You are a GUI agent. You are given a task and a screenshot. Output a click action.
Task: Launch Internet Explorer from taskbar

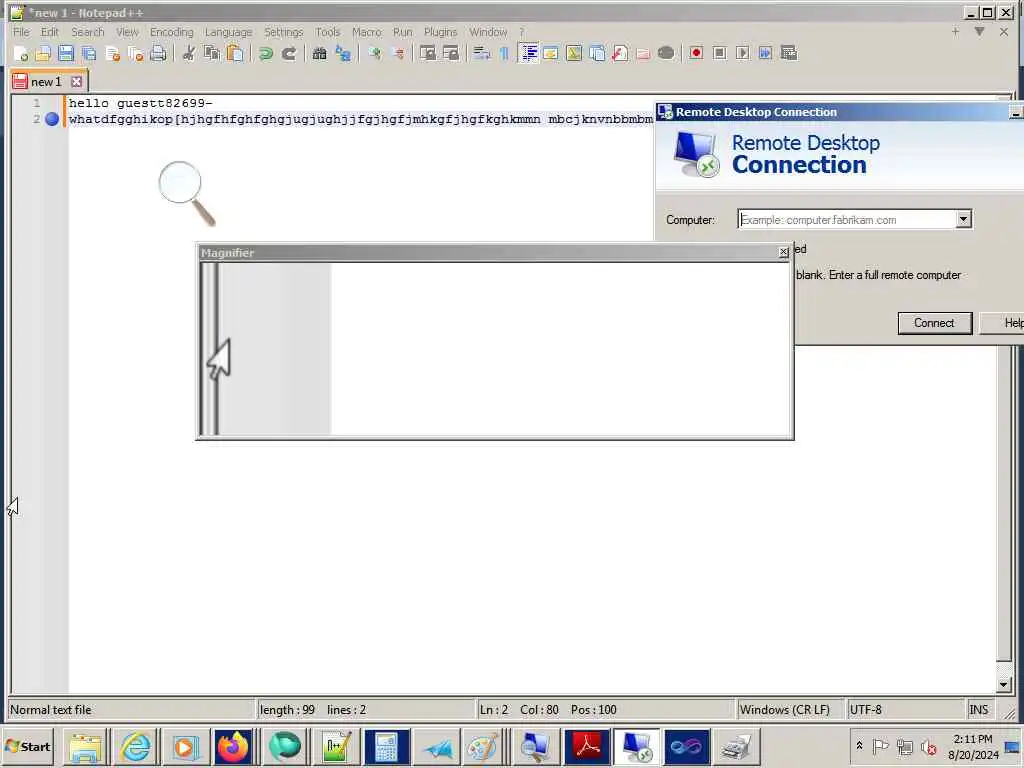(136, 746)
